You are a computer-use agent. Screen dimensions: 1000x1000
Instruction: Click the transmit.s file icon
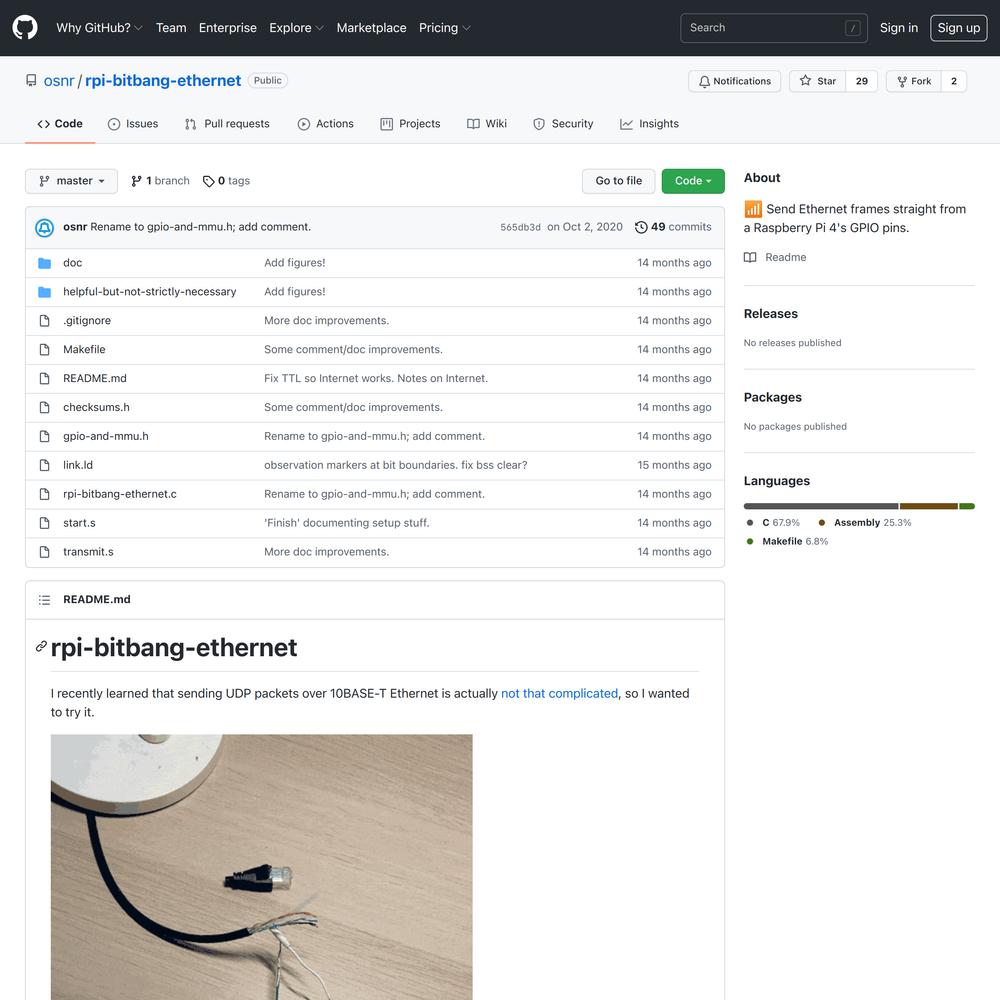pyautogui.click(x=44, y=552)
